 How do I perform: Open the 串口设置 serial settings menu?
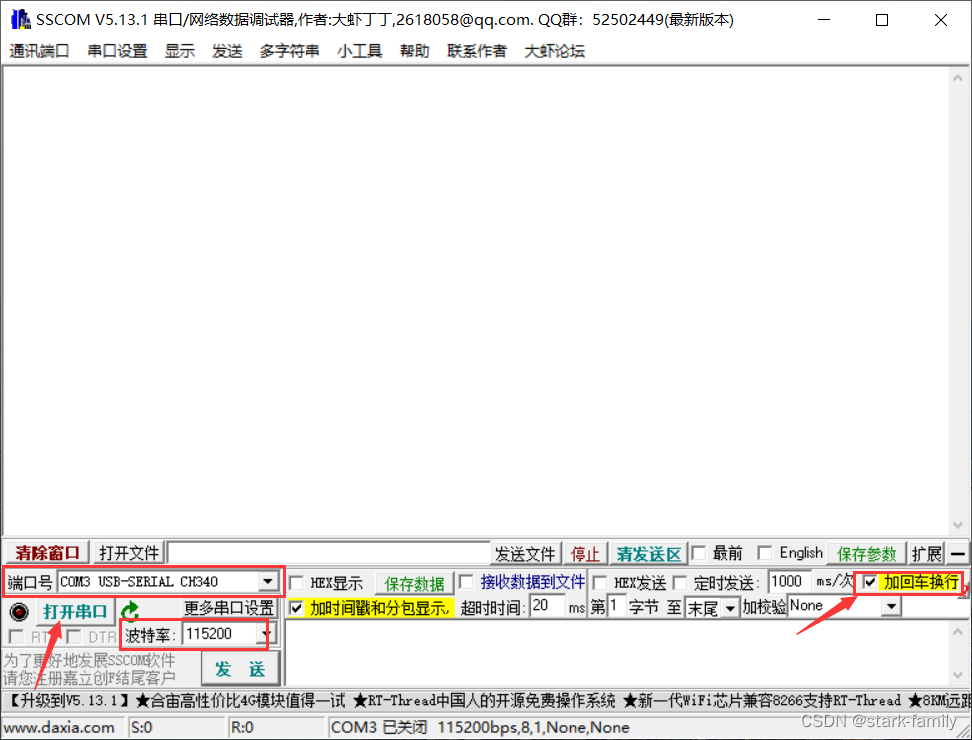coord(116,51)
